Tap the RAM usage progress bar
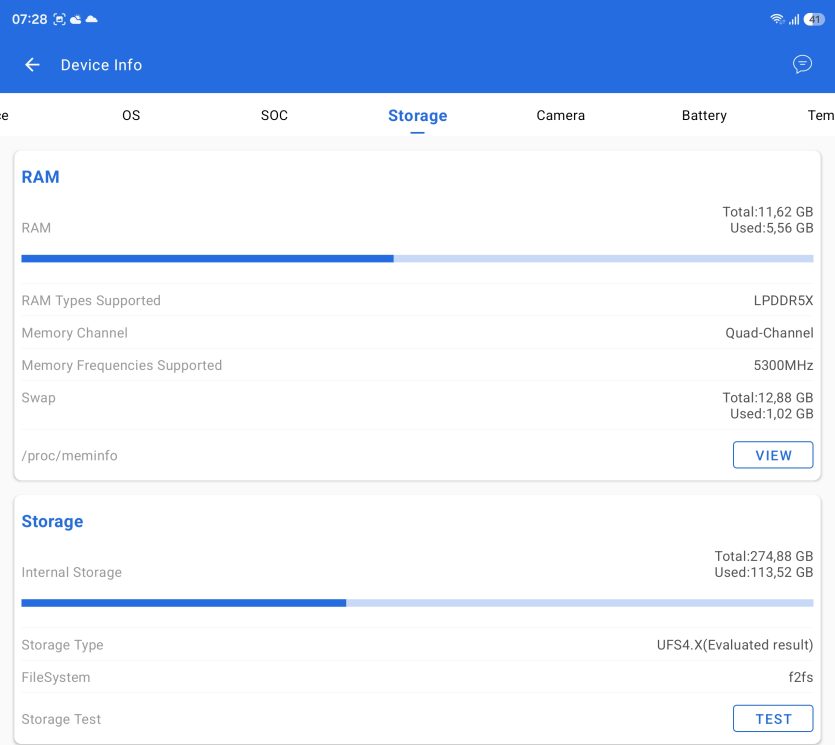The height and width of the screenshot is (745, 835). 417,258
